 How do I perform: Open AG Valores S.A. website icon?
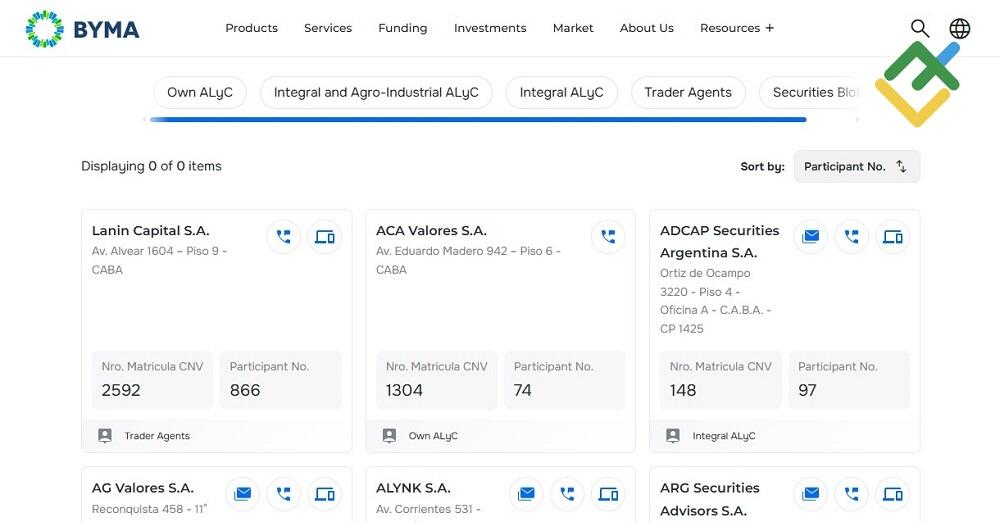coord(325,494)
